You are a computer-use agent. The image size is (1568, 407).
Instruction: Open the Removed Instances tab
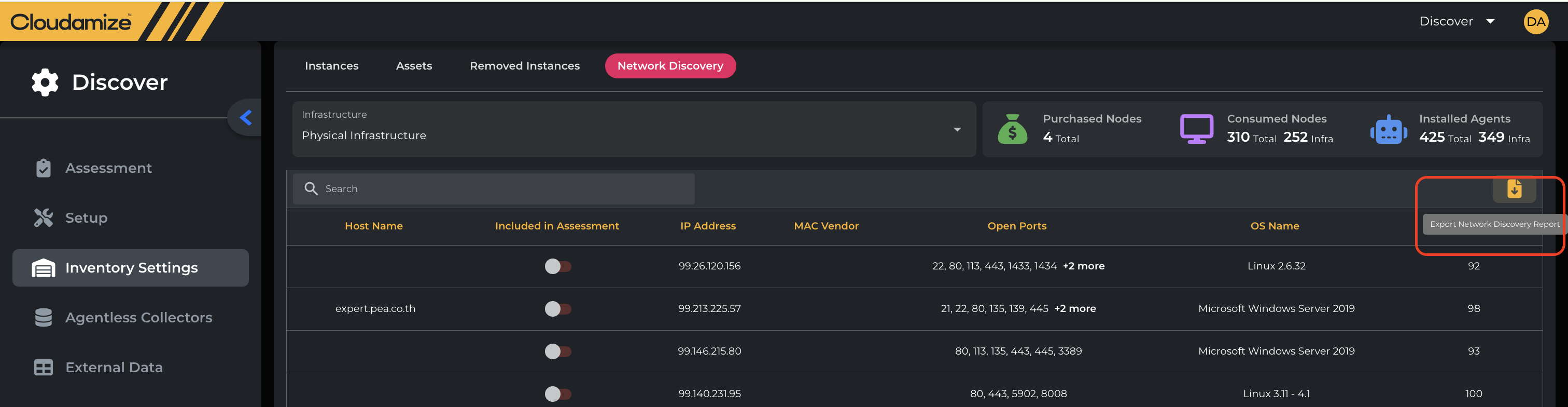tap(524, 66)
